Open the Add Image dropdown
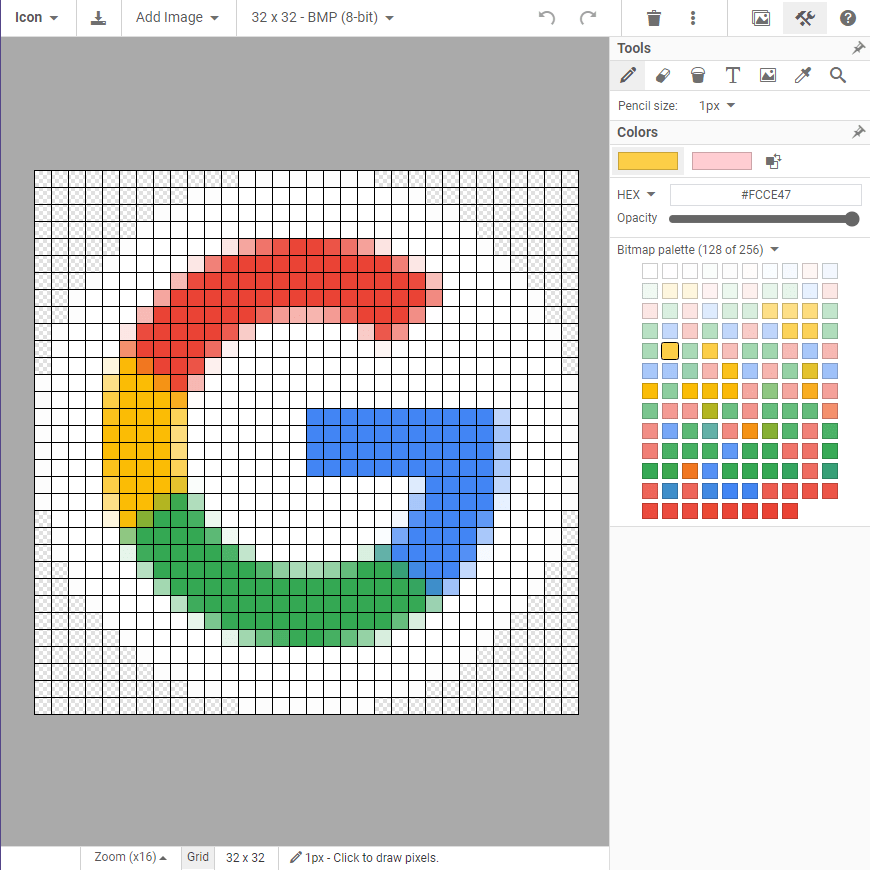Image resolution: width=870 pixels, height=870 pixels. (x=177, y=18)
